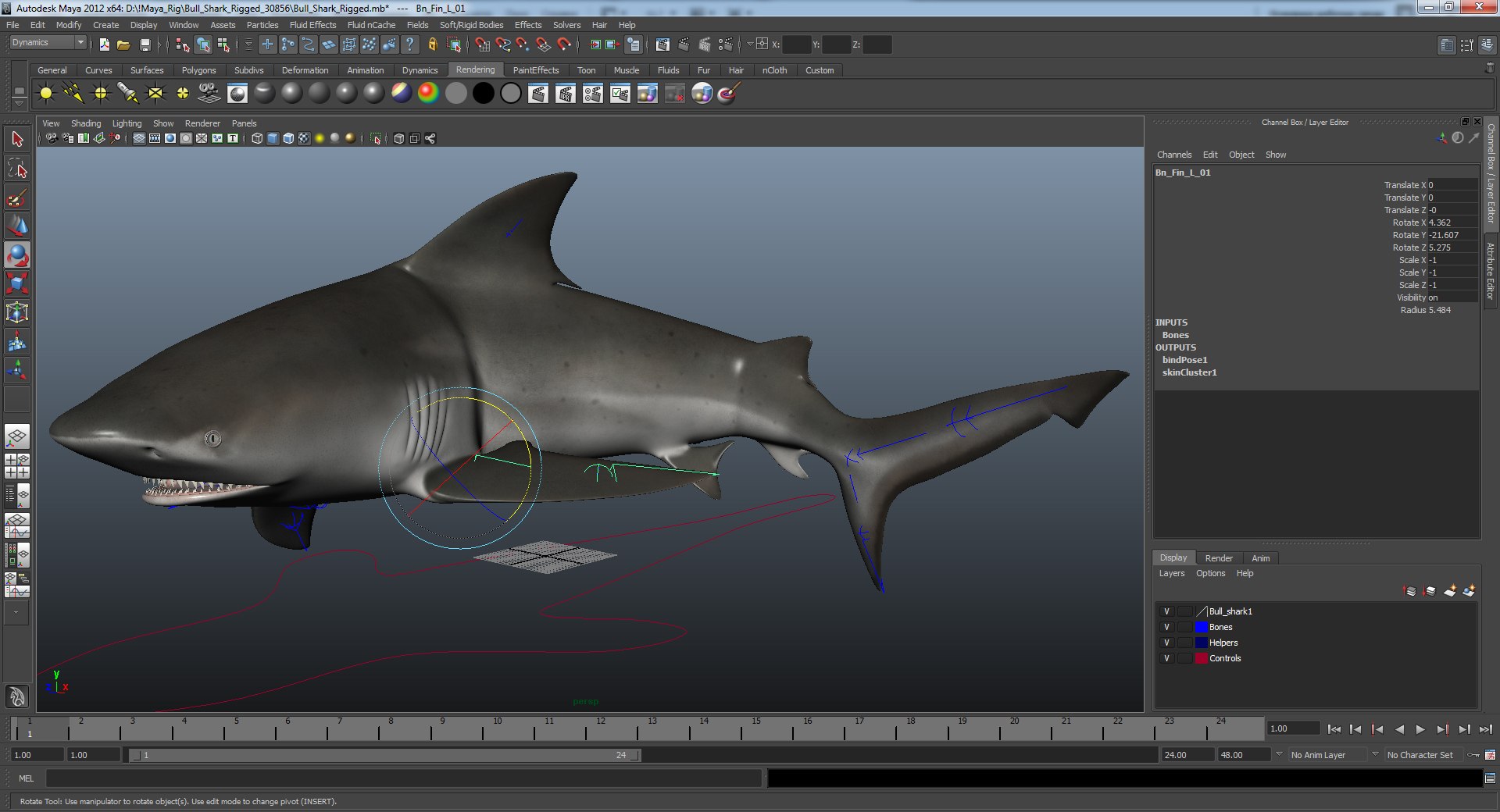
Task: Create an ambient light from the shelf
Action: tap(46, 94)
